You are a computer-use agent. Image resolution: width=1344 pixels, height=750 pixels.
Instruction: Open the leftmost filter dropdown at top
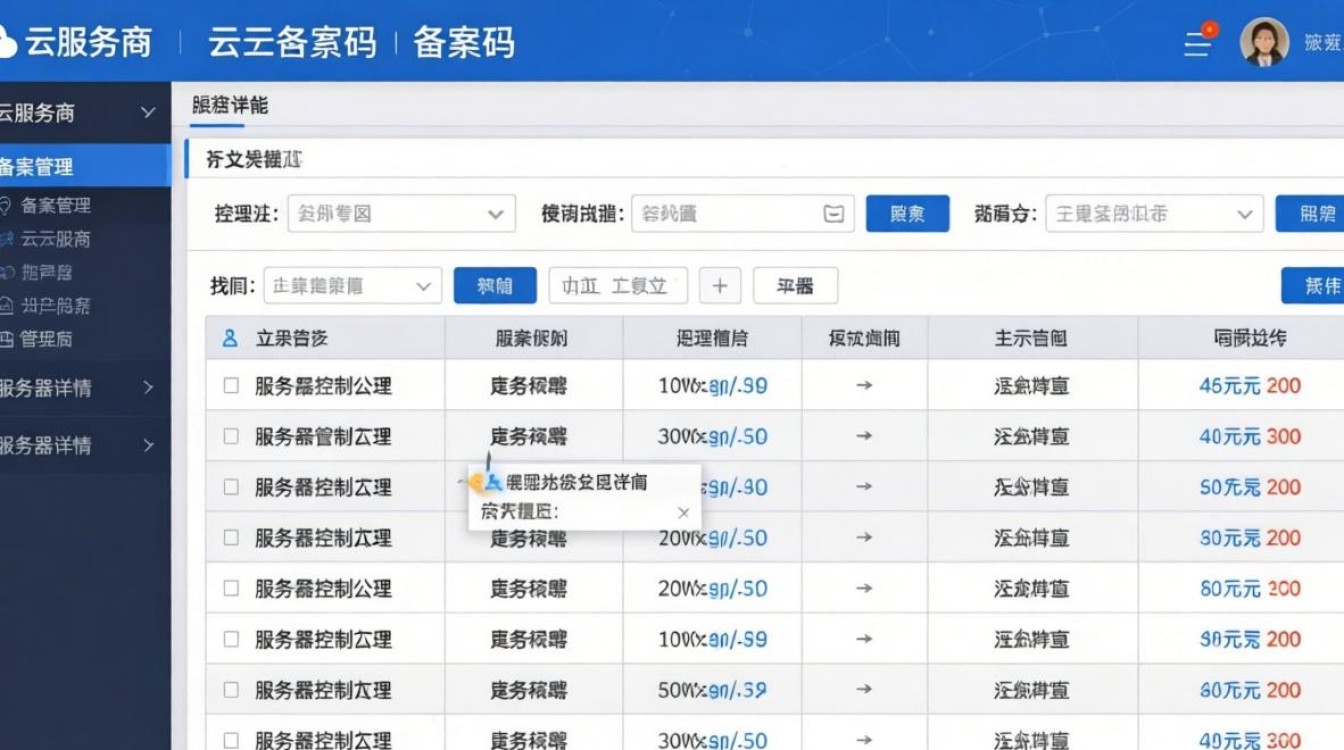(400, 213)
